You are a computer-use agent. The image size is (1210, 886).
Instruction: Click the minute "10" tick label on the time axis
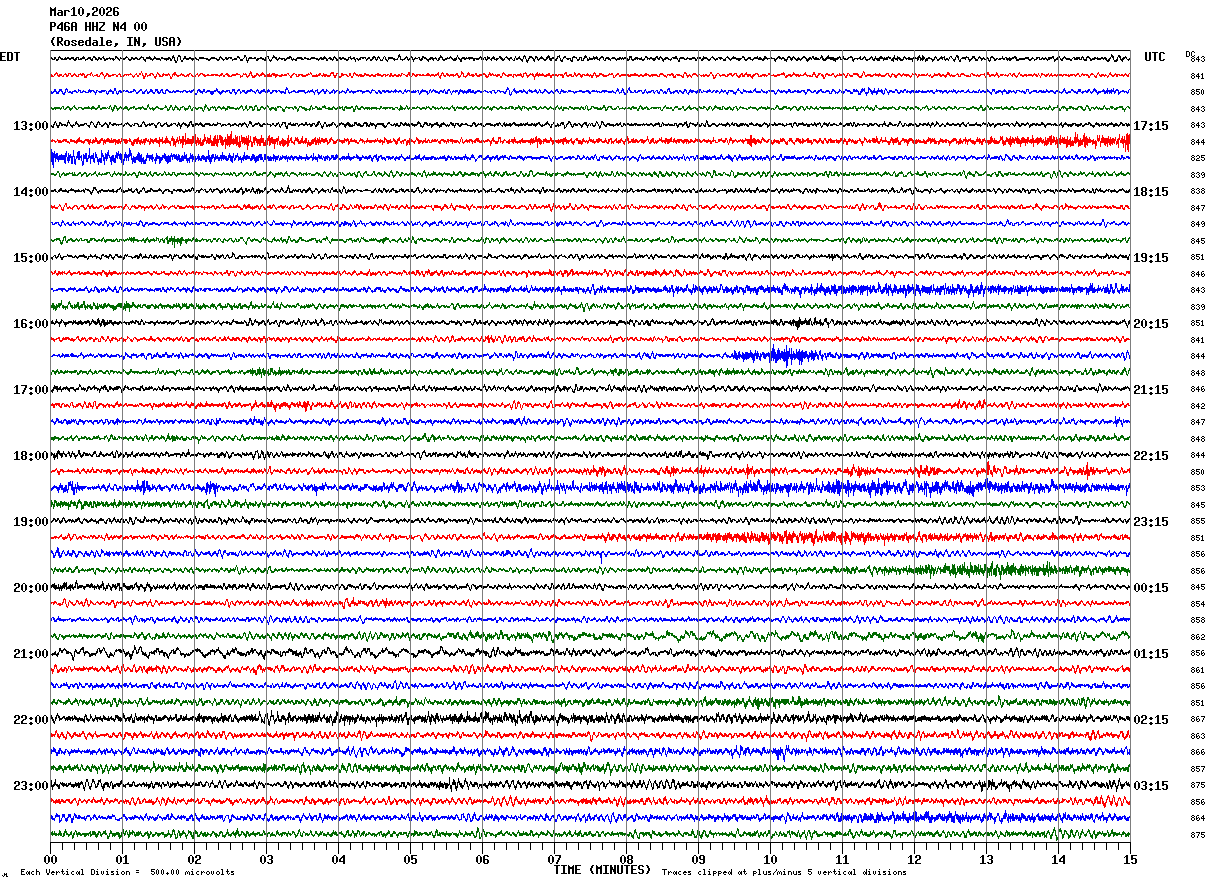coord(770,860)
